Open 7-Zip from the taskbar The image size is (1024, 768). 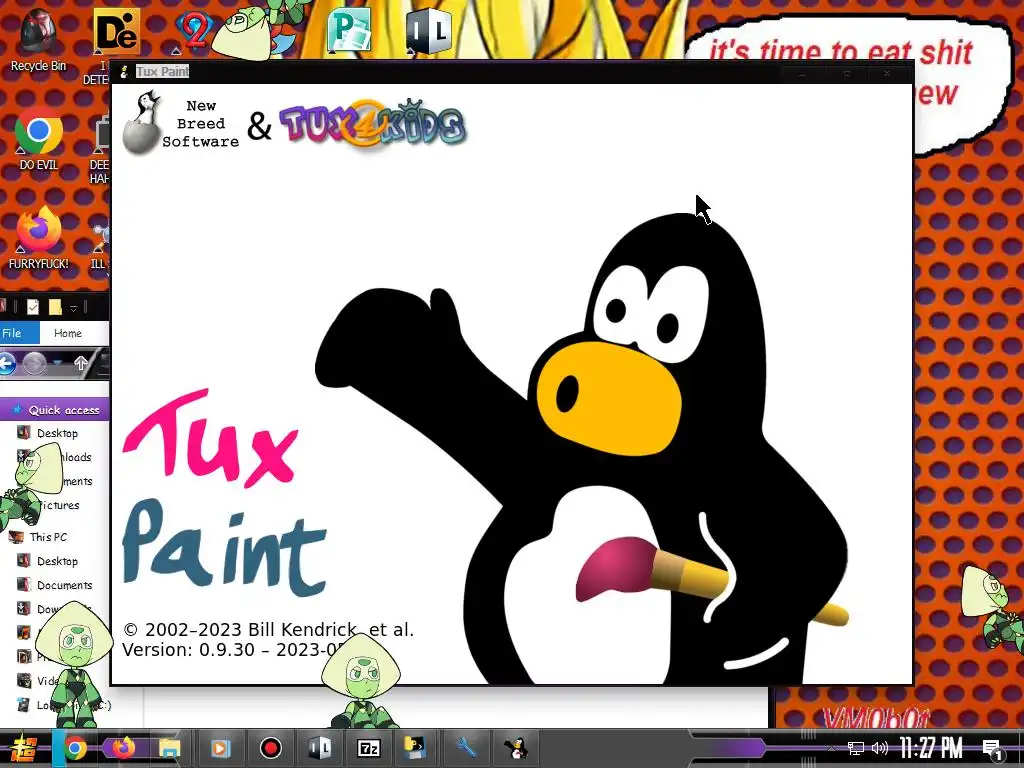pos(368,748)
